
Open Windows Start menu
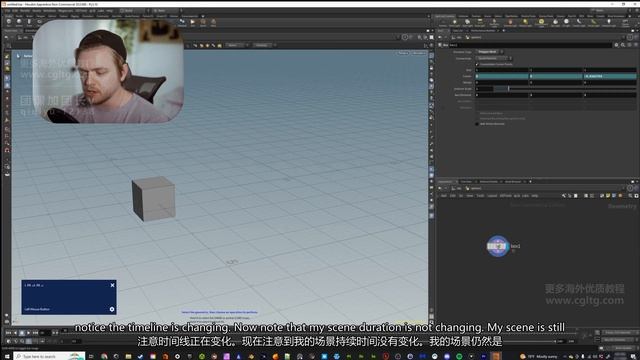(7, 356)
